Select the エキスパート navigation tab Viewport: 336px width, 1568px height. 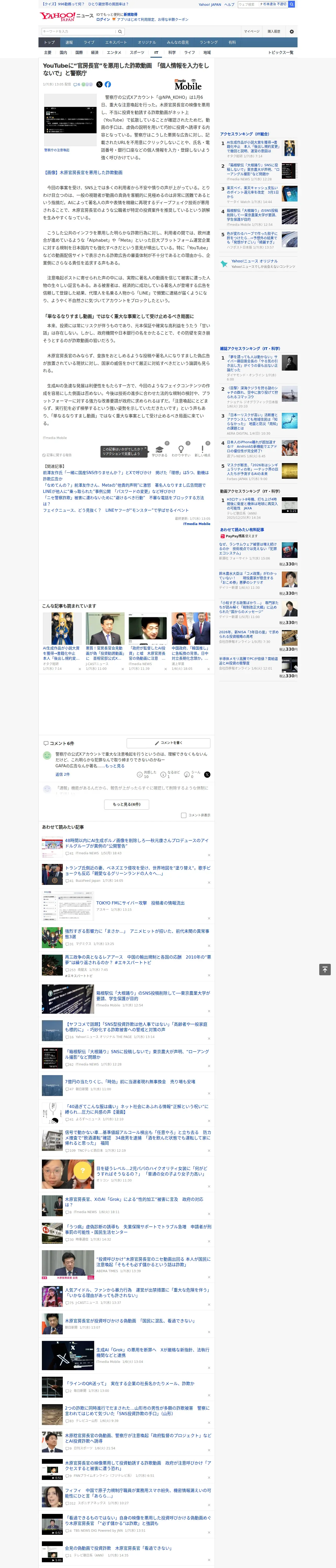[116, 42]
